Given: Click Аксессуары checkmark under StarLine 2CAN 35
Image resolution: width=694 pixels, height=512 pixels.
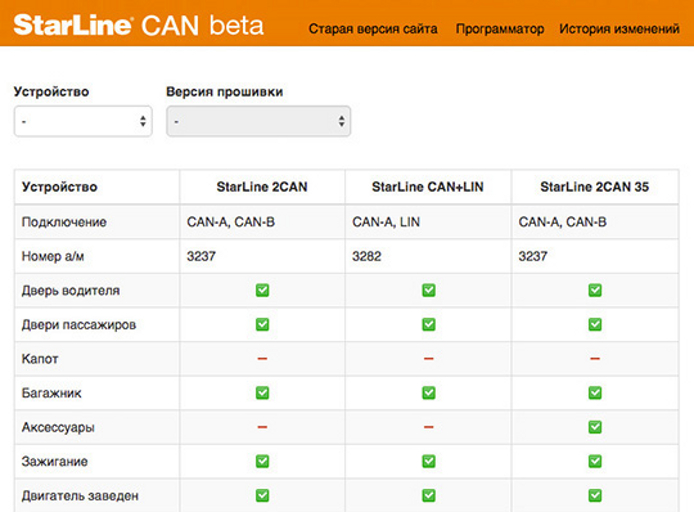Looking at the screenshot, I should click(595, 427).
